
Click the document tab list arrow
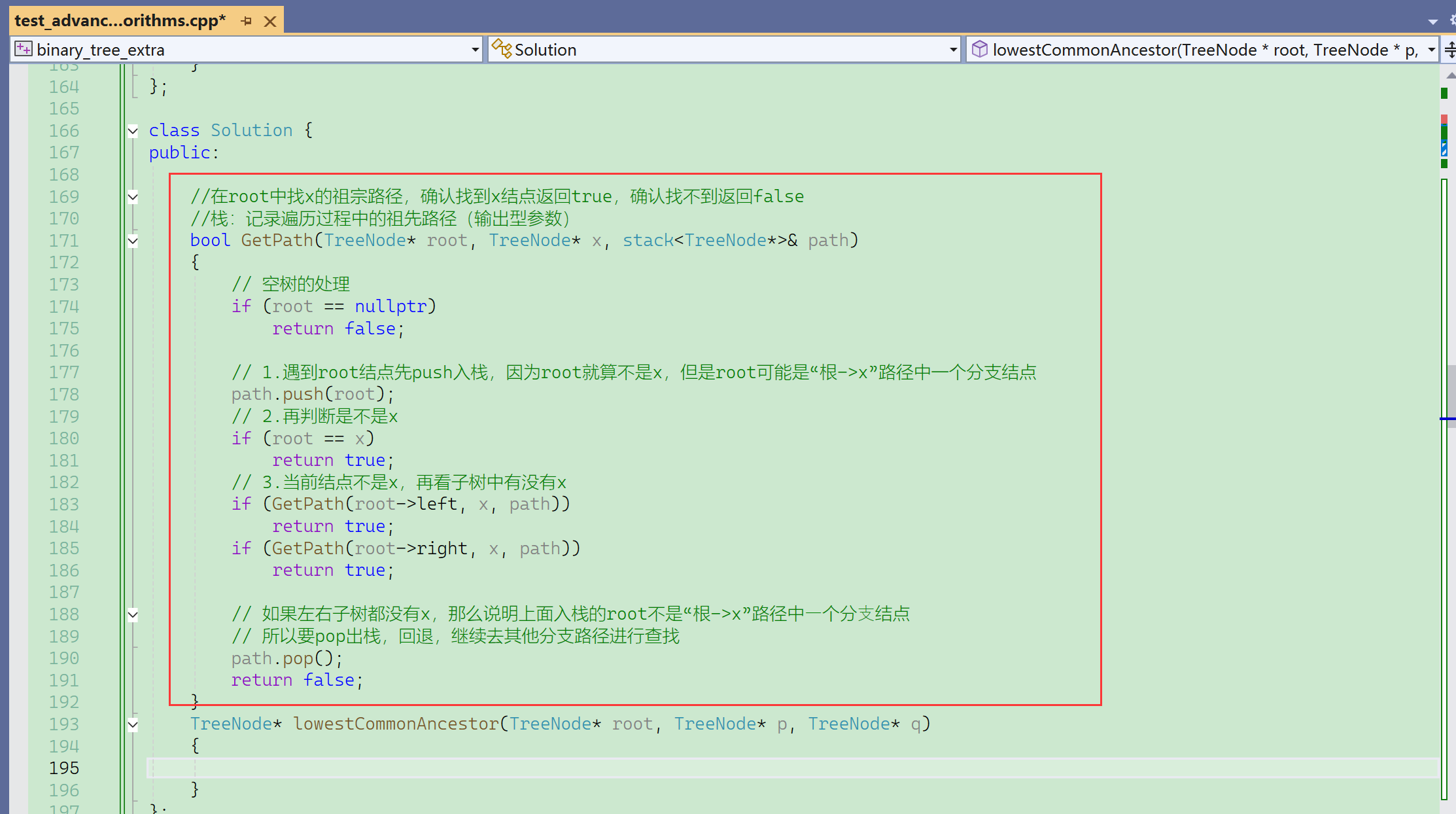[1432, 21]
